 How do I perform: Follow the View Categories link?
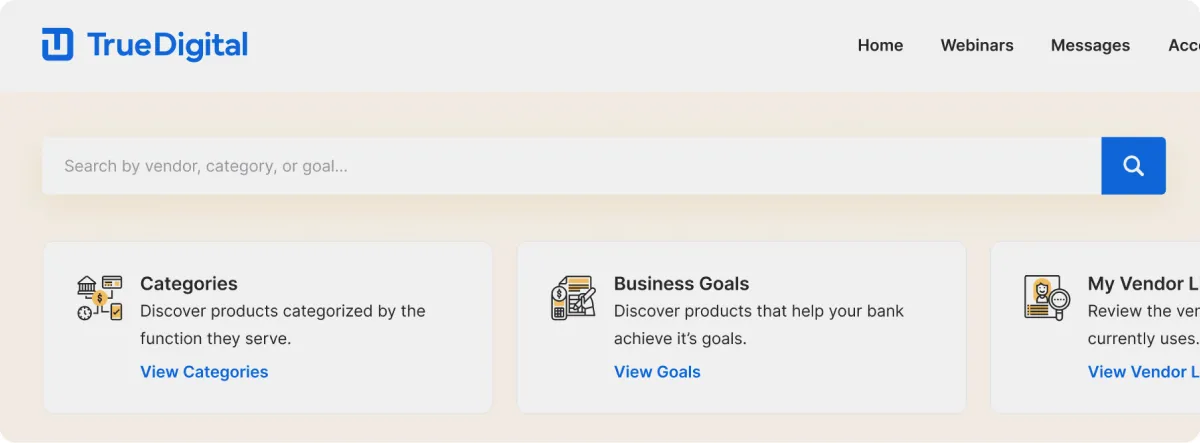click(x=204, y=372)
